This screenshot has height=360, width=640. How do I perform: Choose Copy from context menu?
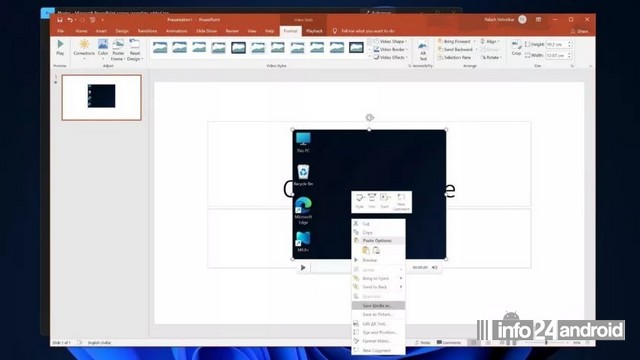[x=378, y=232]
